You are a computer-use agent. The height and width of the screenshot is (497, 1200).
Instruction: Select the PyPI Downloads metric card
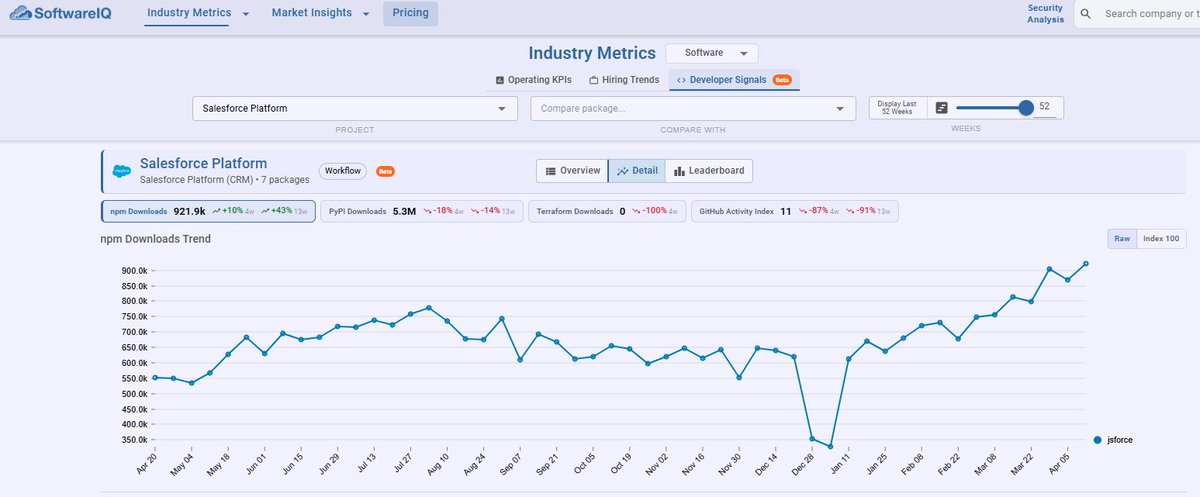[x=422, y=211]
